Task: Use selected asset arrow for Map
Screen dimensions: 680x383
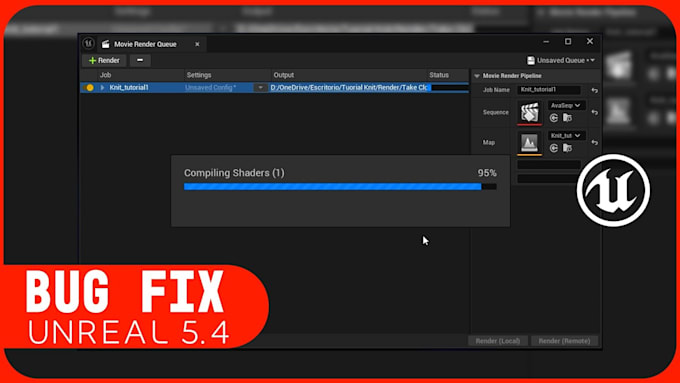Action: click(553, 148)
